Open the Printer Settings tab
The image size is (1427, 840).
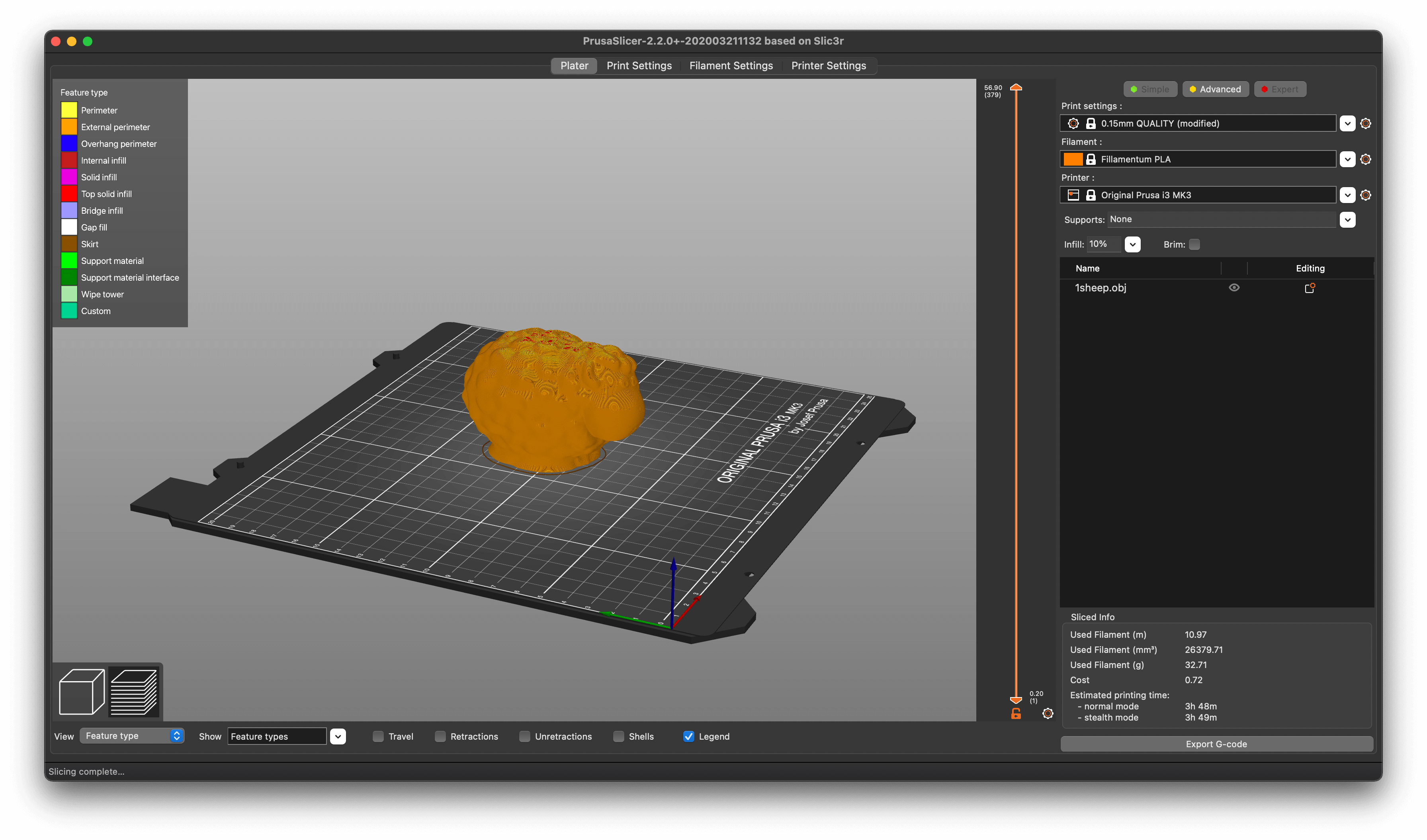click(x=829, y=66)
